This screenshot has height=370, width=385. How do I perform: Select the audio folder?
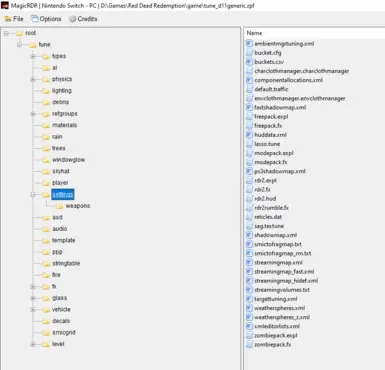[60, 229]
